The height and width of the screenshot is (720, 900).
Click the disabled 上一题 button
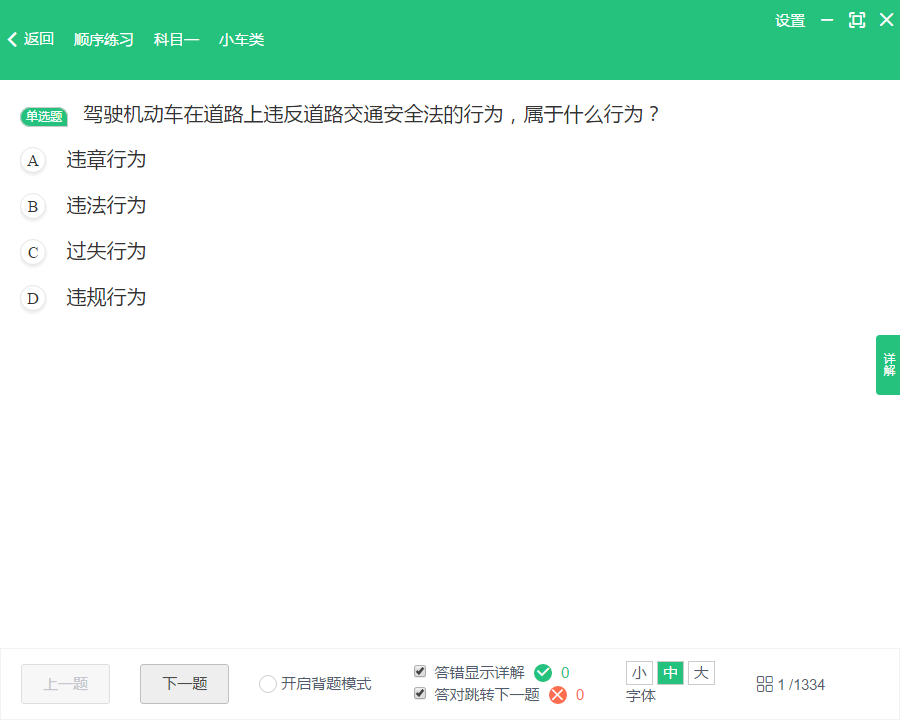65,684
